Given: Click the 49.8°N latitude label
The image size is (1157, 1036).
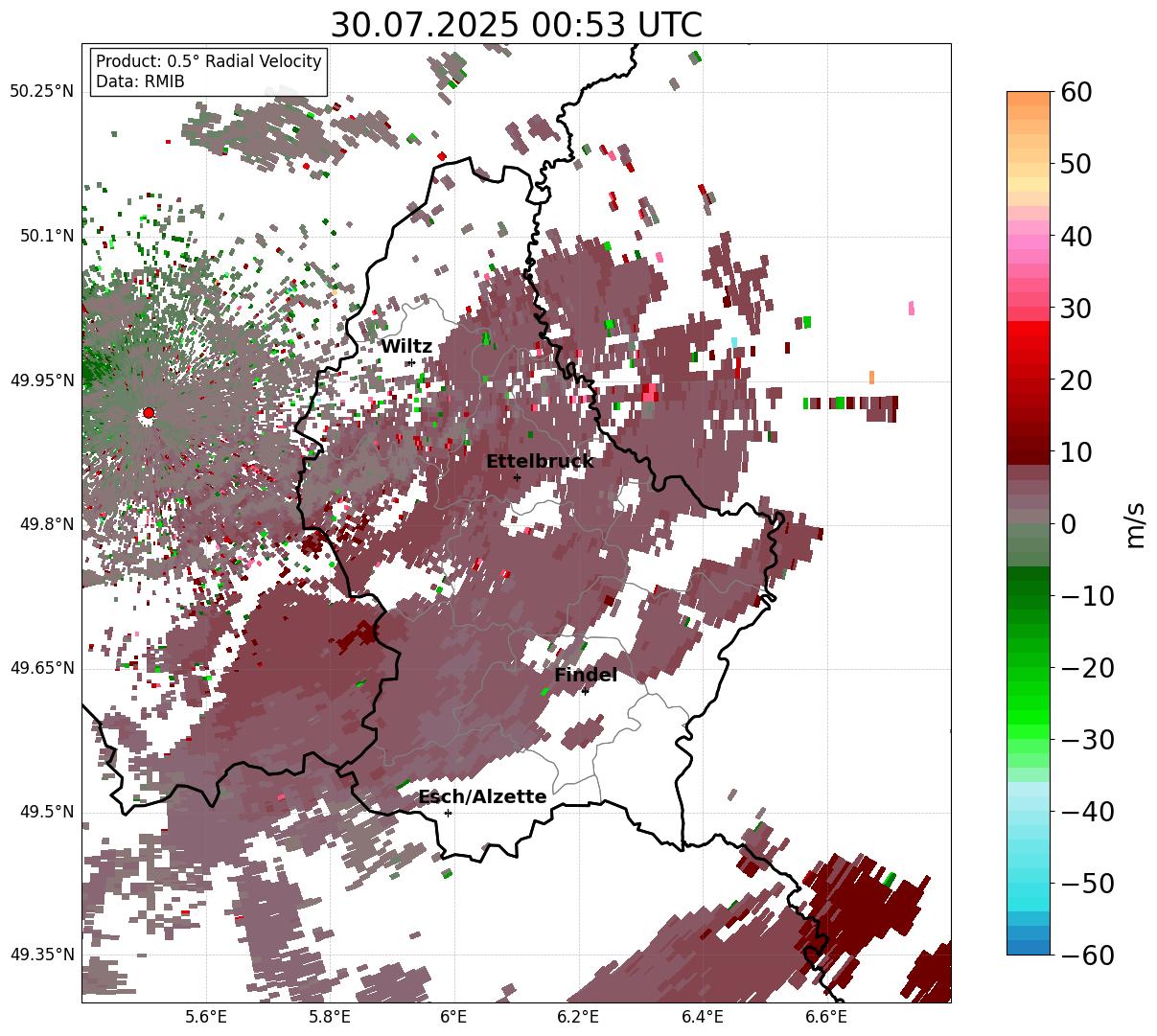Looking at the screenshot, I should 47,524.
